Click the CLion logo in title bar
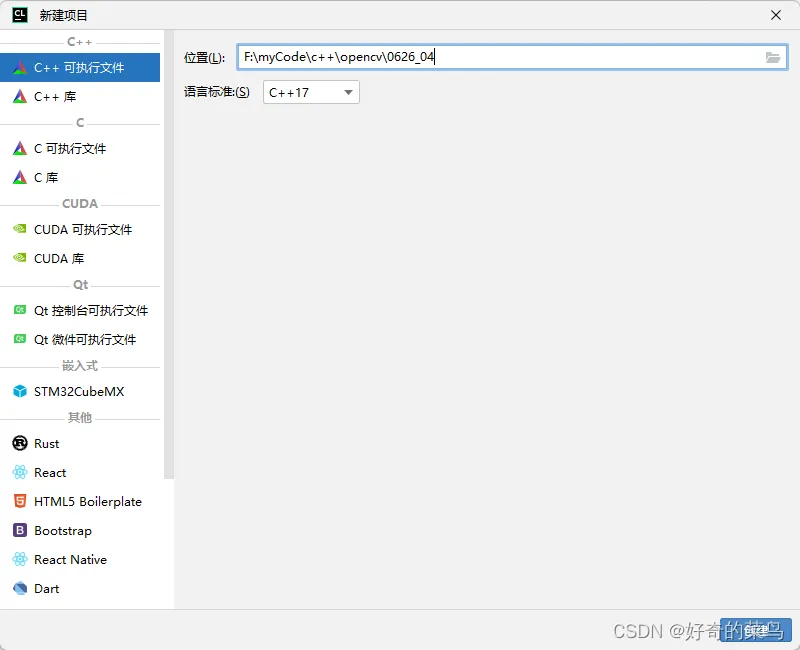 coord(19,15)
